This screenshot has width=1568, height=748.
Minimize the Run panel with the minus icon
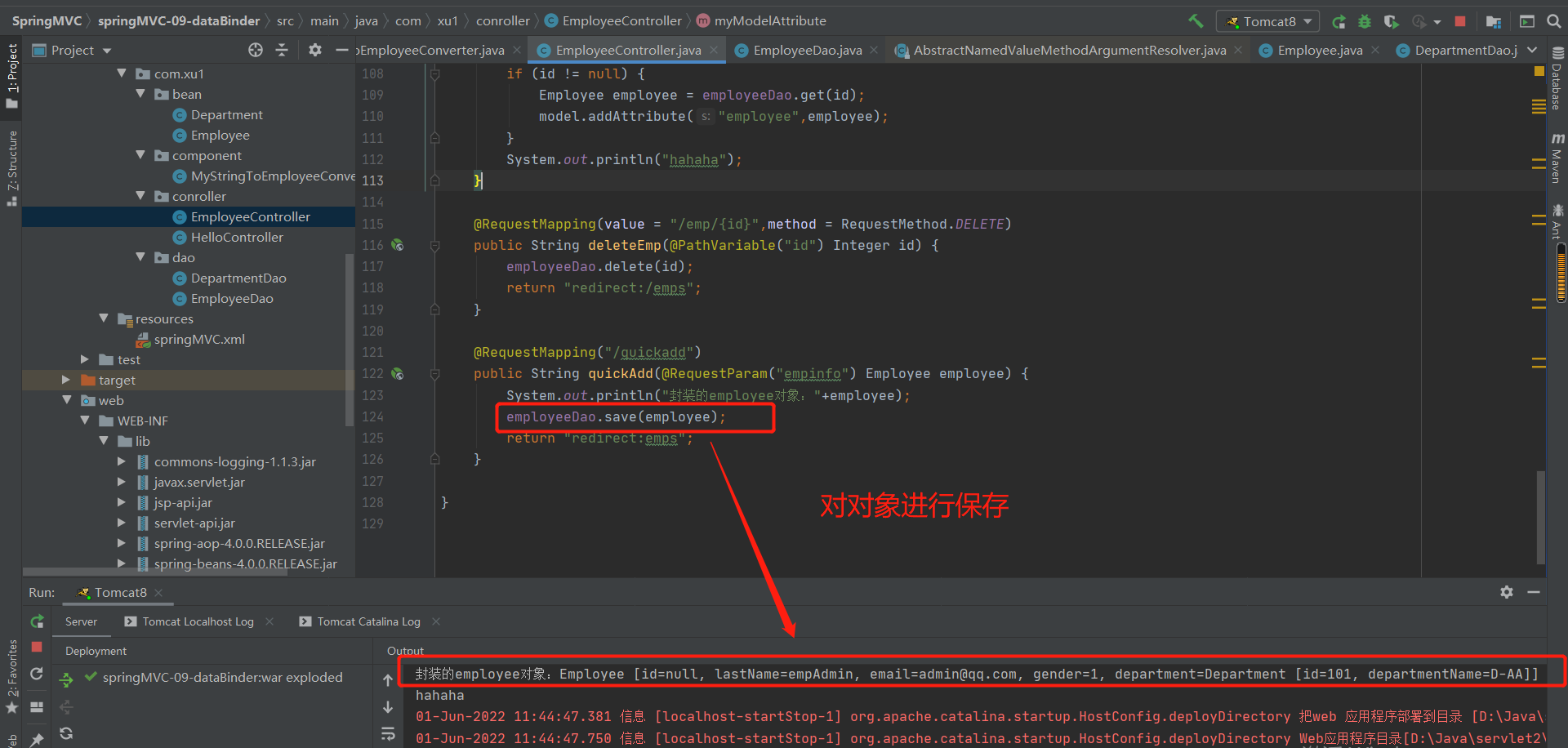click(1534, 592)
